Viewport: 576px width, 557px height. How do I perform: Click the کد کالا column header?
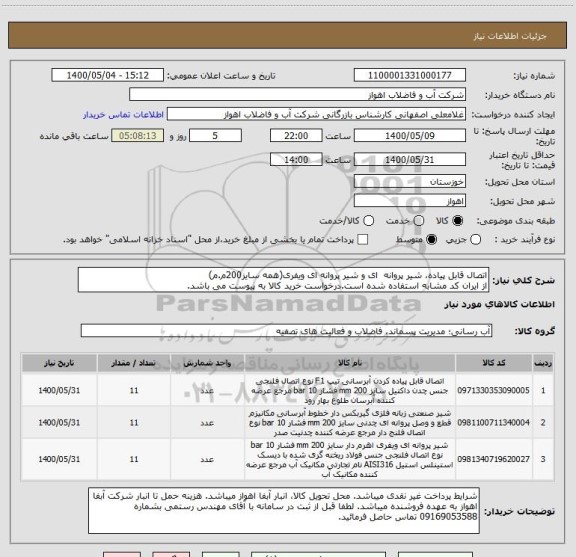click(x=494, y=363)
